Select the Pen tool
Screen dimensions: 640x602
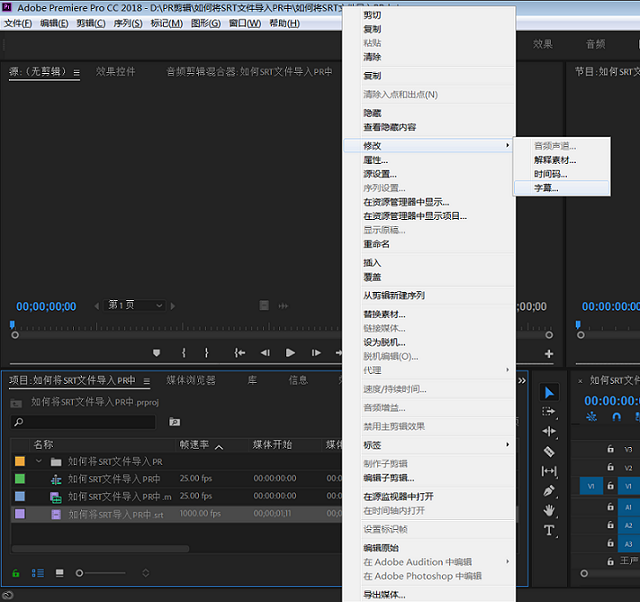click(549, 491)
